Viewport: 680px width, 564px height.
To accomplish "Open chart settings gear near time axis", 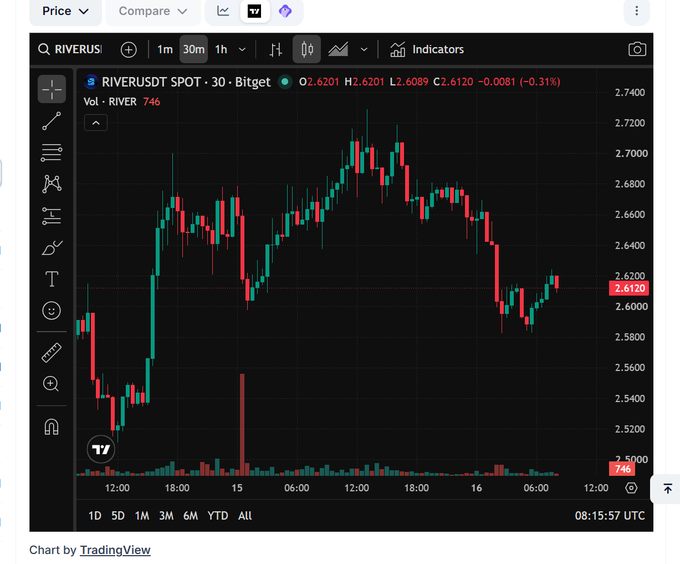I will coord(631,488).
